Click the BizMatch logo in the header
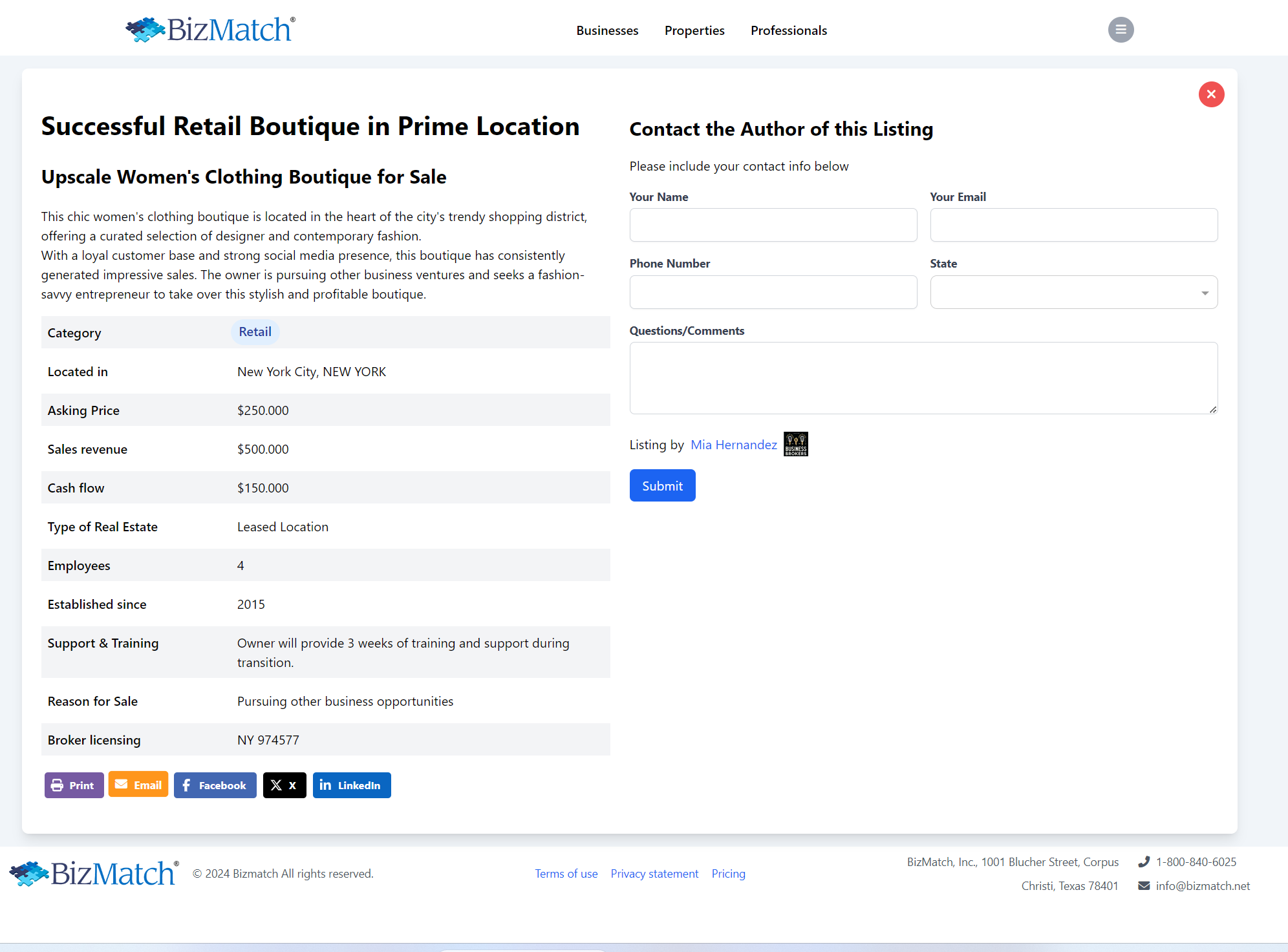Image resolution: width=1288 pixels, height=952 pixels. click(211, 30)
